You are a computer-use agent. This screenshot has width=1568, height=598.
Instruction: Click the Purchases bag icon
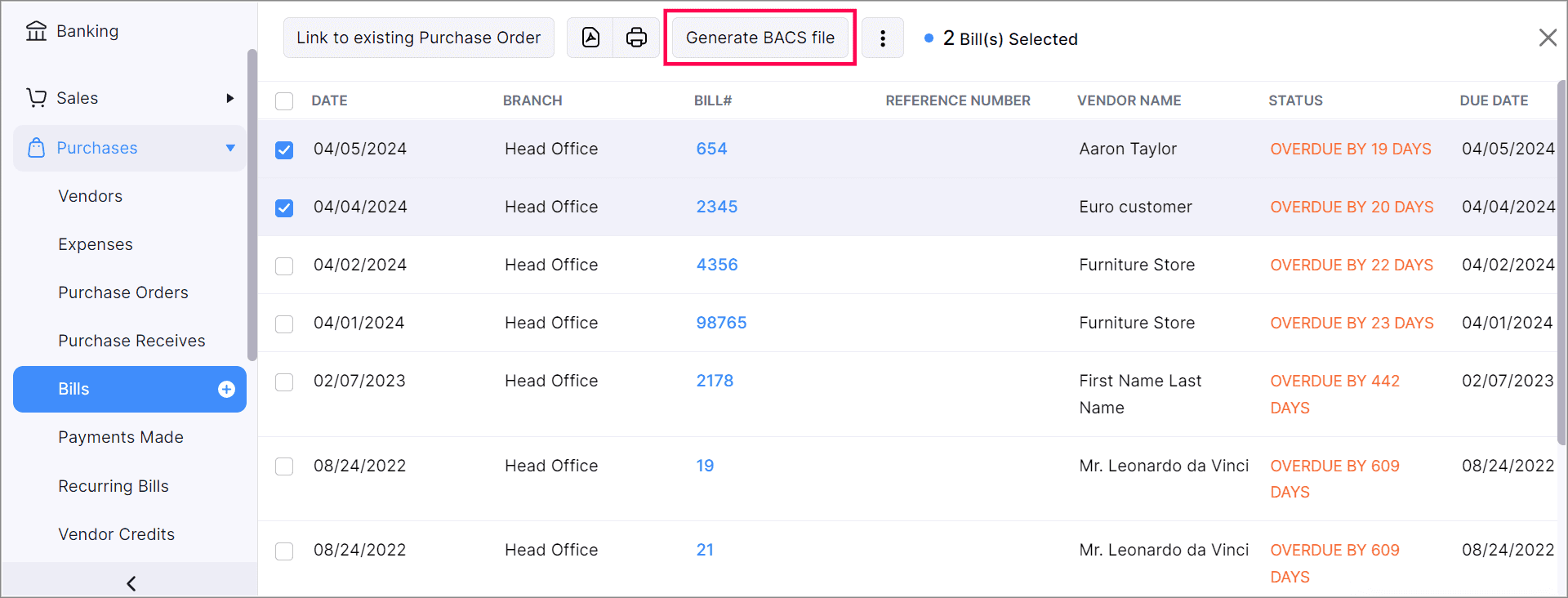[36, 148]
